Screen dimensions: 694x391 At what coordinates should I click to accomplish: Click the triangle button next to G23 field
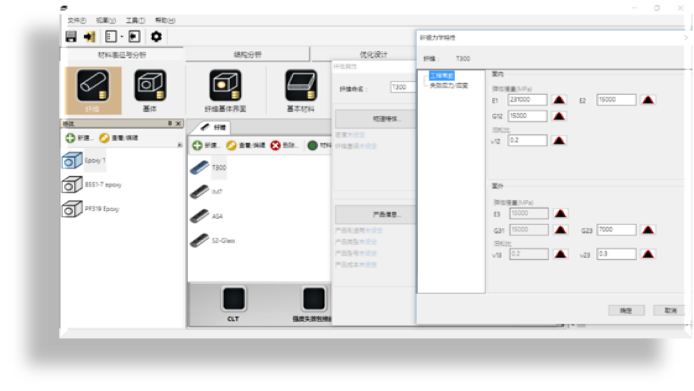(x=648, y=229)
